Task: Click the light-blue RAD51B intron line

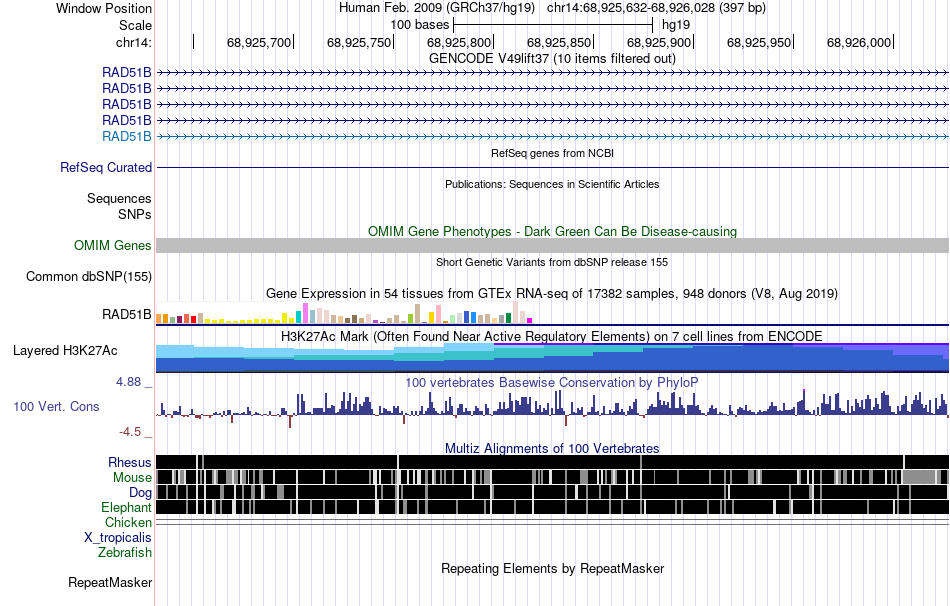Action: point(552,137)
